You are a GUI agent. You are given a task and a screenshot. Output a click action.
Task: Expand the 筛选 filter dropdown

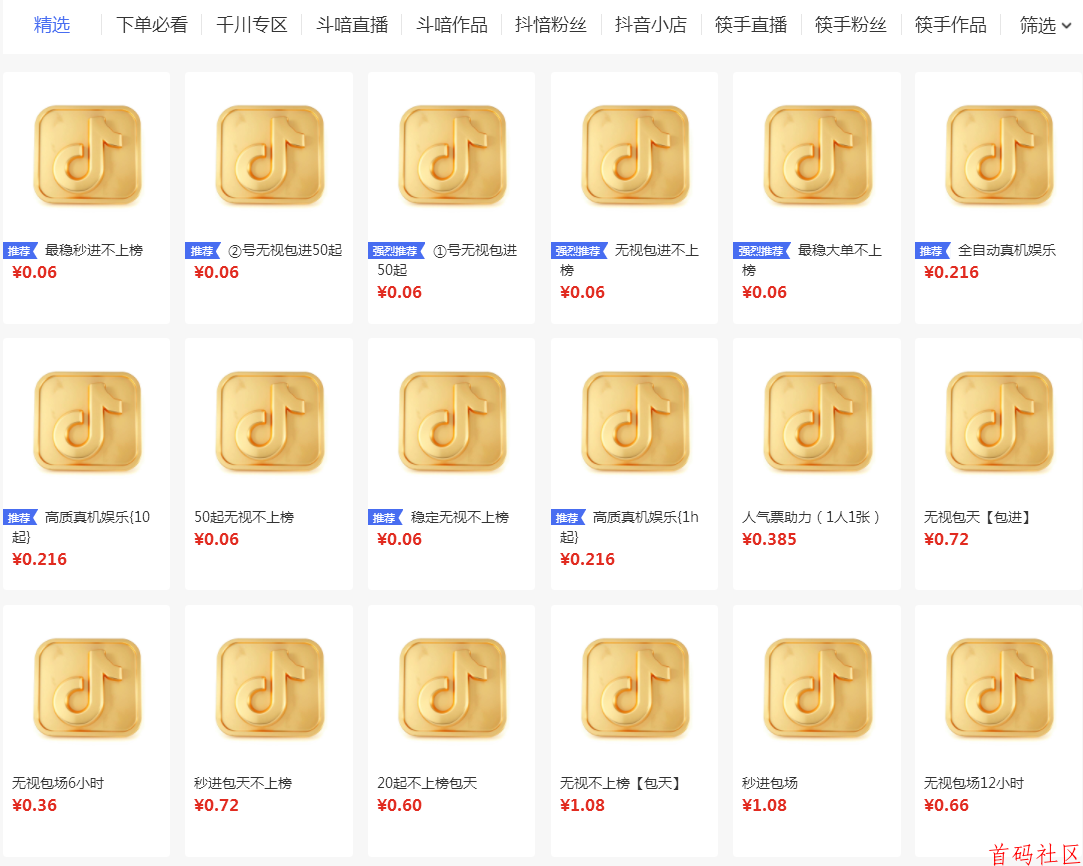click(1045, 26)
